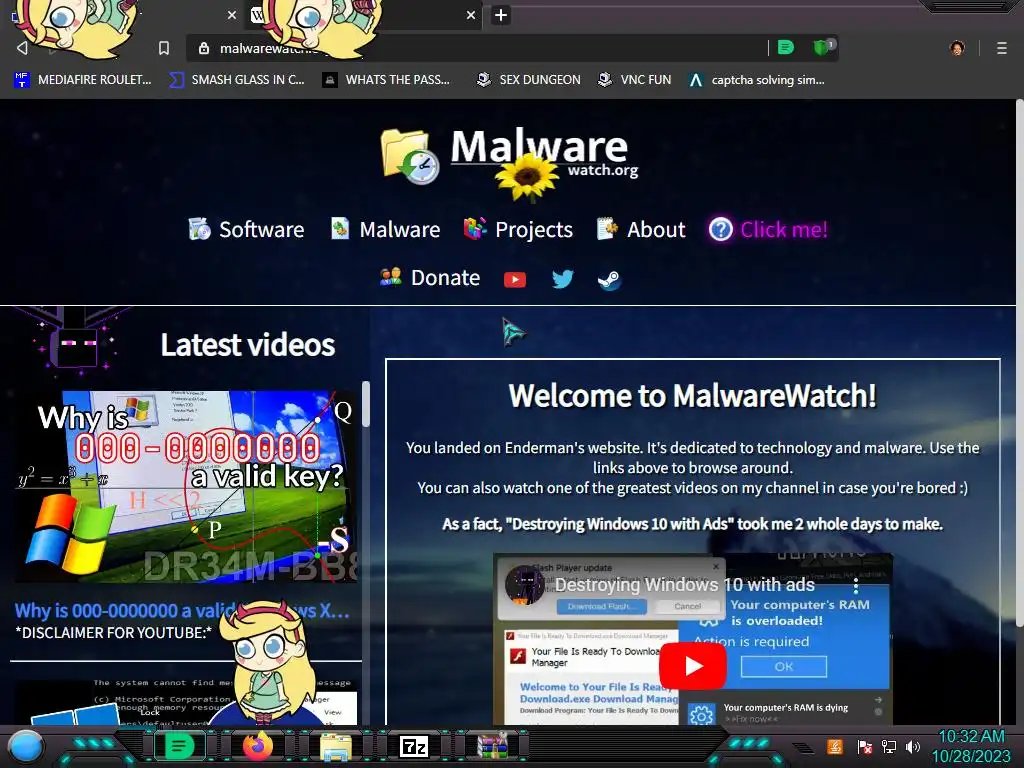
Task: Click the Welcome to MalwareWatch! heading
Action: click(x=692, y=395)
